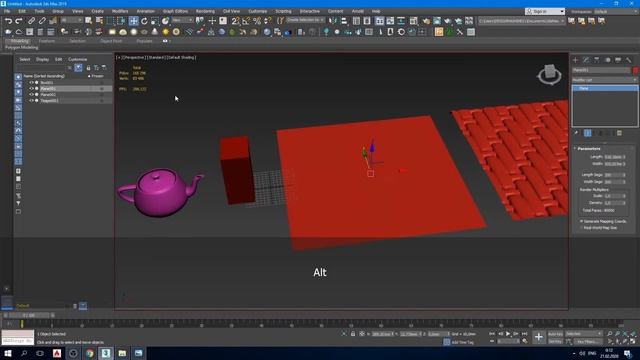The image size is (640, 360).
Task: Click the yellow sun light icon
Action: pyautogui.click(x=166, y=32)
